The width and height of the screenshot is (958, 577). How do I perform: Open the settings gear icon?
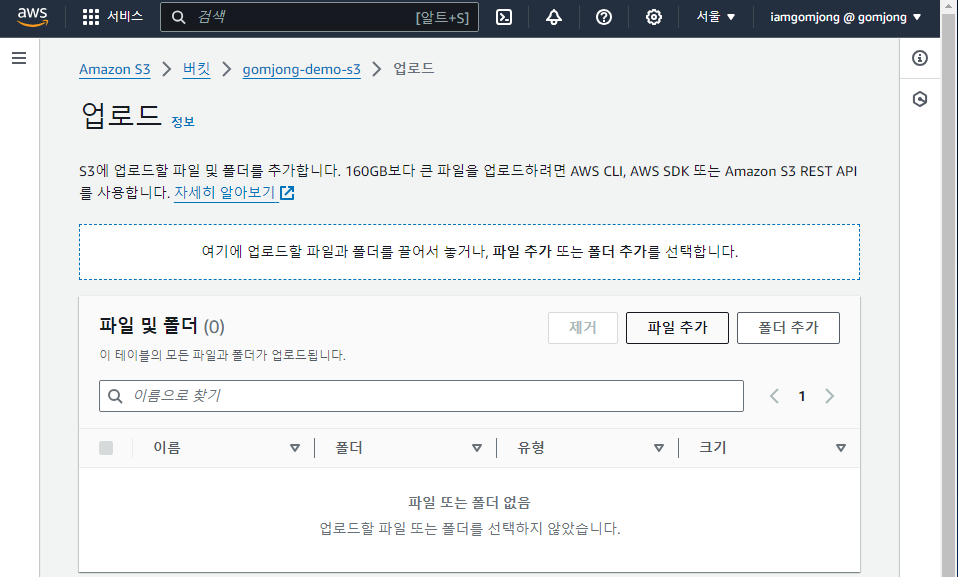[654, 17]
